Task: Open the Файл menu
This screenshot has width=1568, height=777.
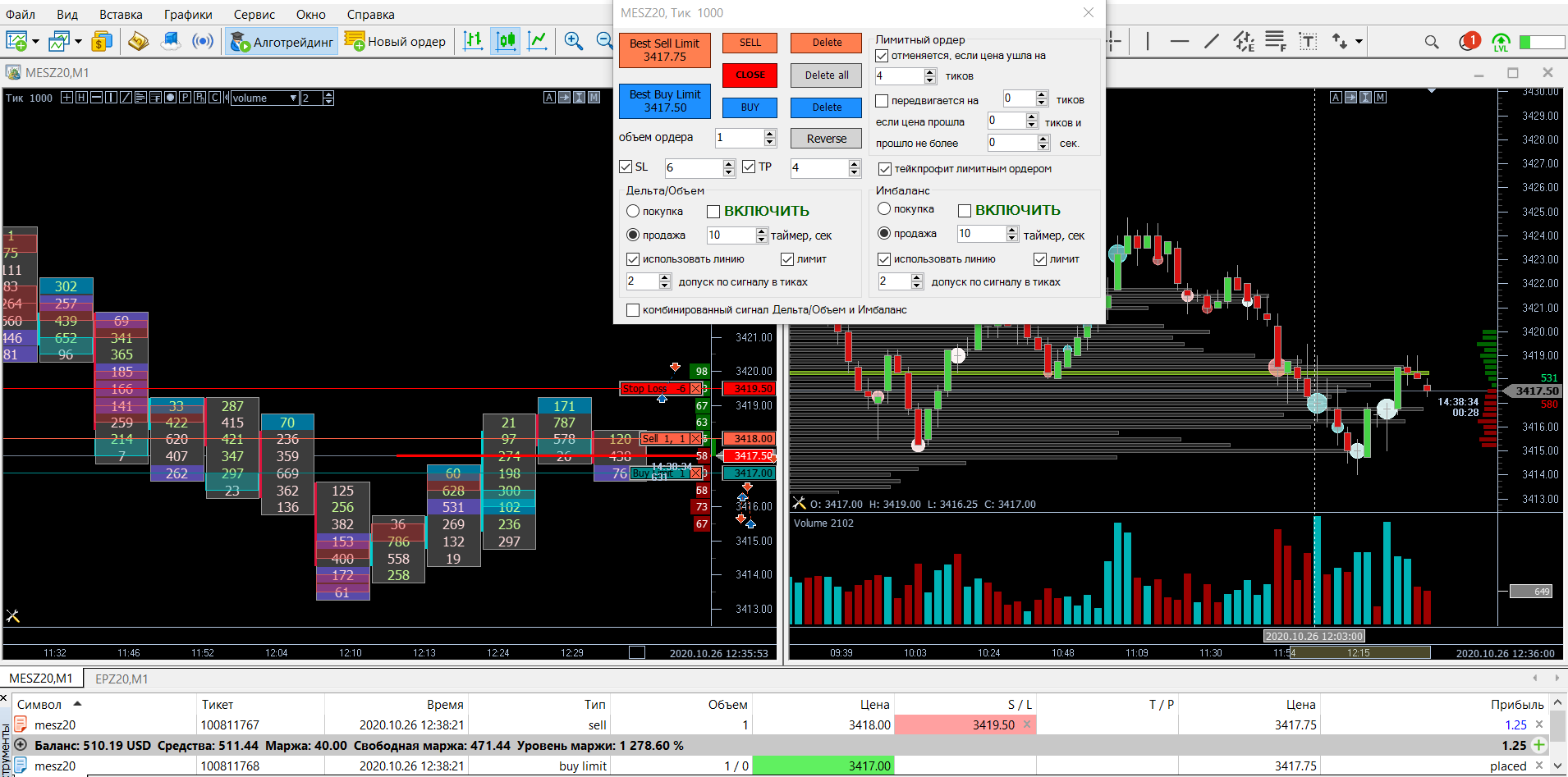Action: (x=21, y=14)
